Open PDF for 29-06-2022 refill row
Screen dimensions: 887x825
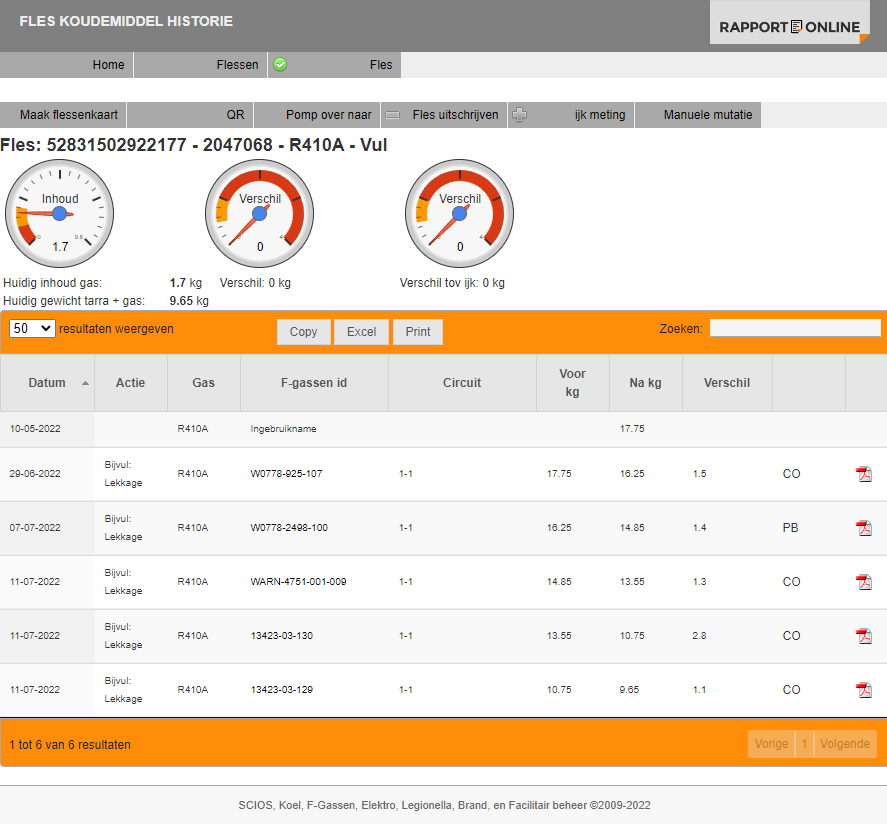point(864,474)
